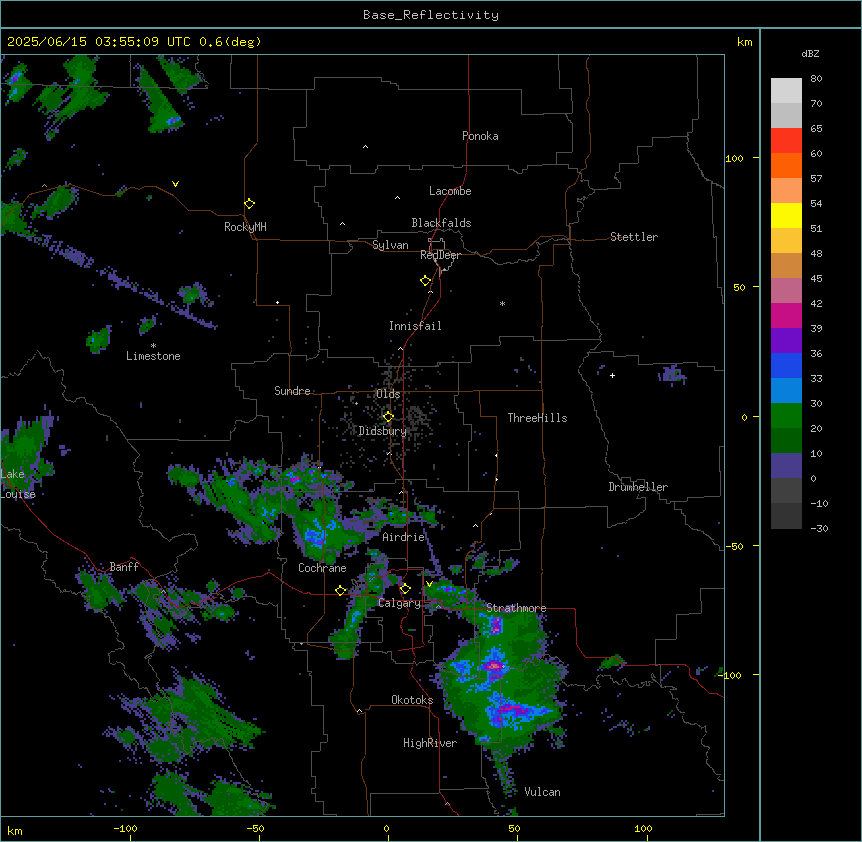Viewport: 862px width, 842px height.
Task: Click the Sylvan label
Action: (x=390, y=245)
